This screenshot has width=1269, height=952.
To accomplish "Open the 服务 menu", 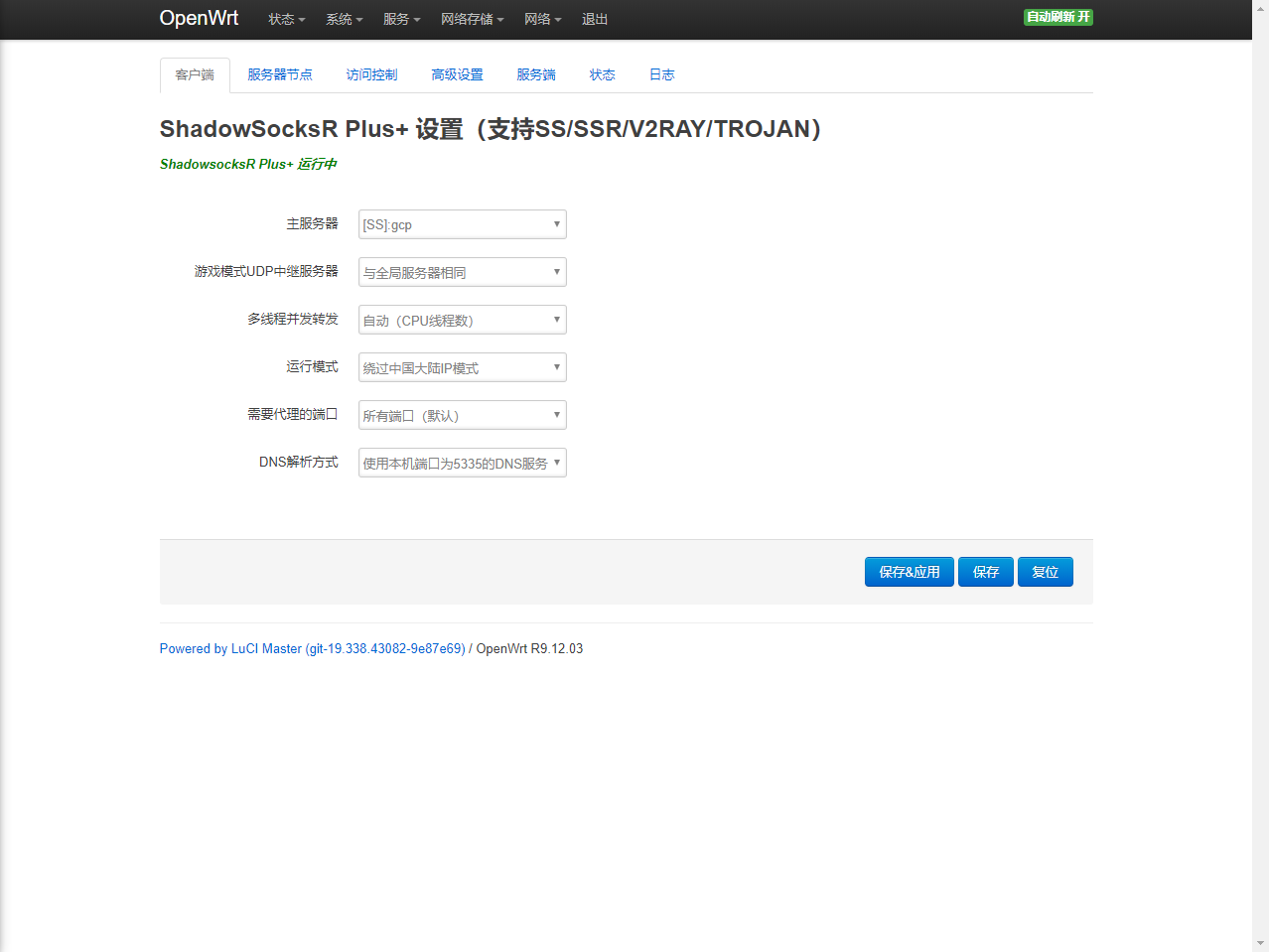I will point(401,19).
